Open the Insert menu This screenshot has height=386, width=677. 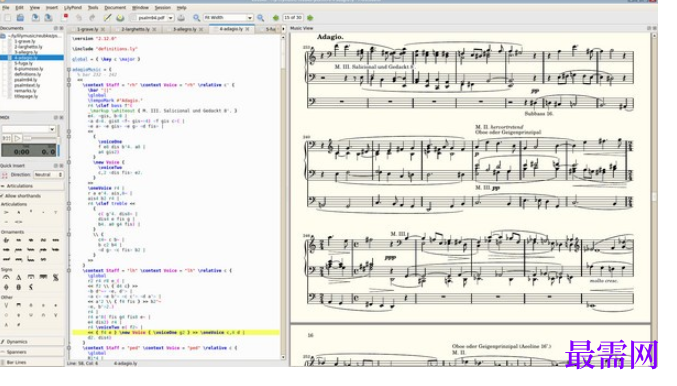coord(52,8)
